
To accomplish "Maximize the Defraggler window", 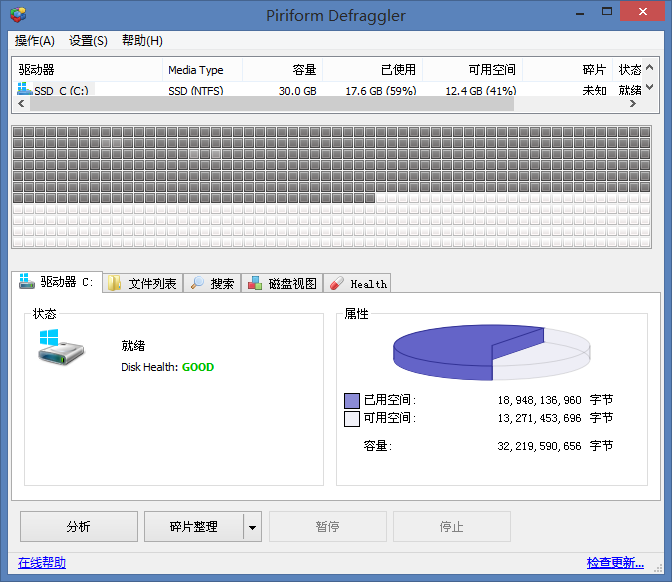I will 607,12.
